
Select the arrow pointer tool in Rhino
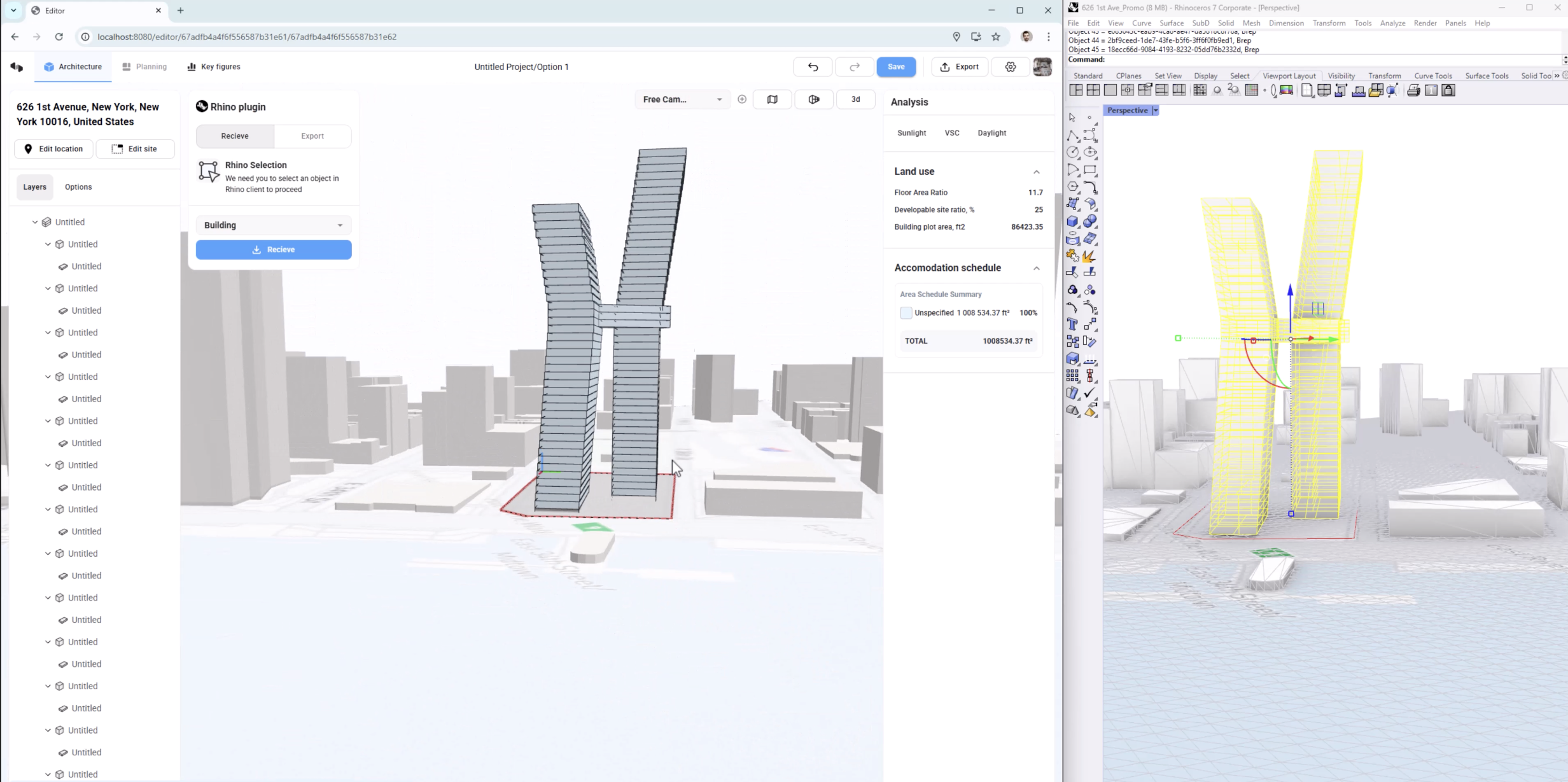1073,118
